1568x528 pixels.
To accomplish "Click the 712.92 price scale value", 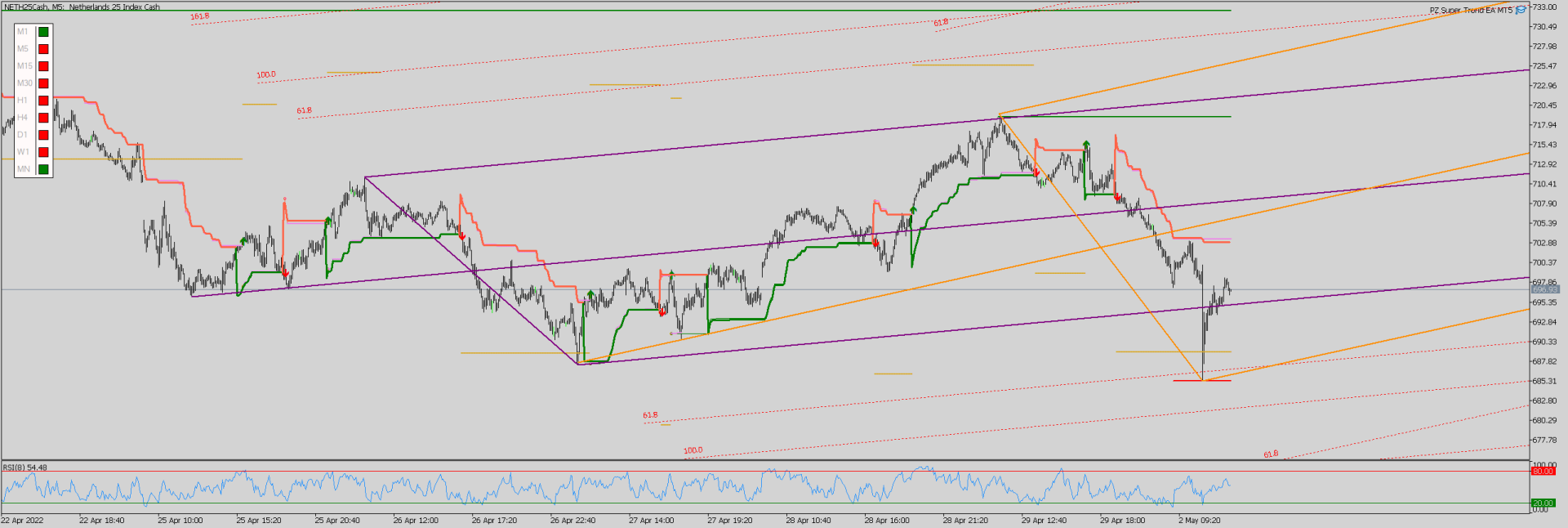I will [x=1544, y=164].
